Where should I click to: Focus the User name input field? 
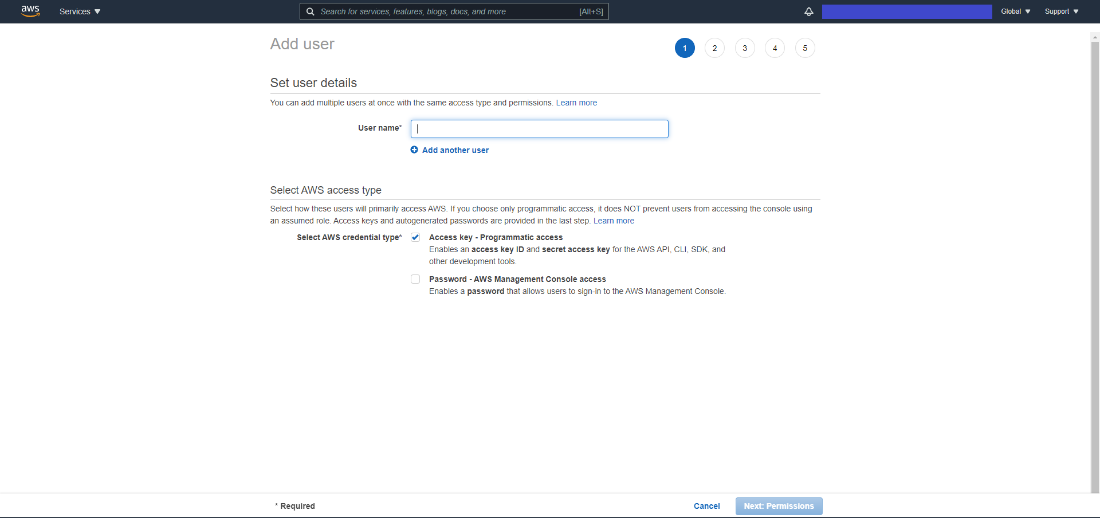pyautogui.click(x=539, y=128)
